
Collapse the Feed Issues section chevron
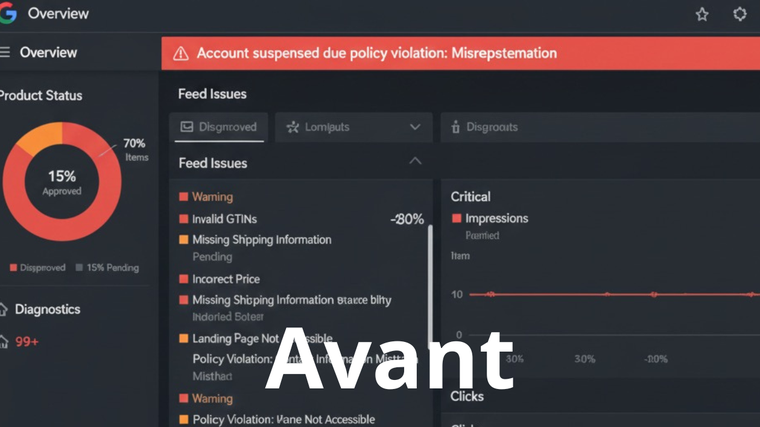pyautogui.click(x=415, y=161)
